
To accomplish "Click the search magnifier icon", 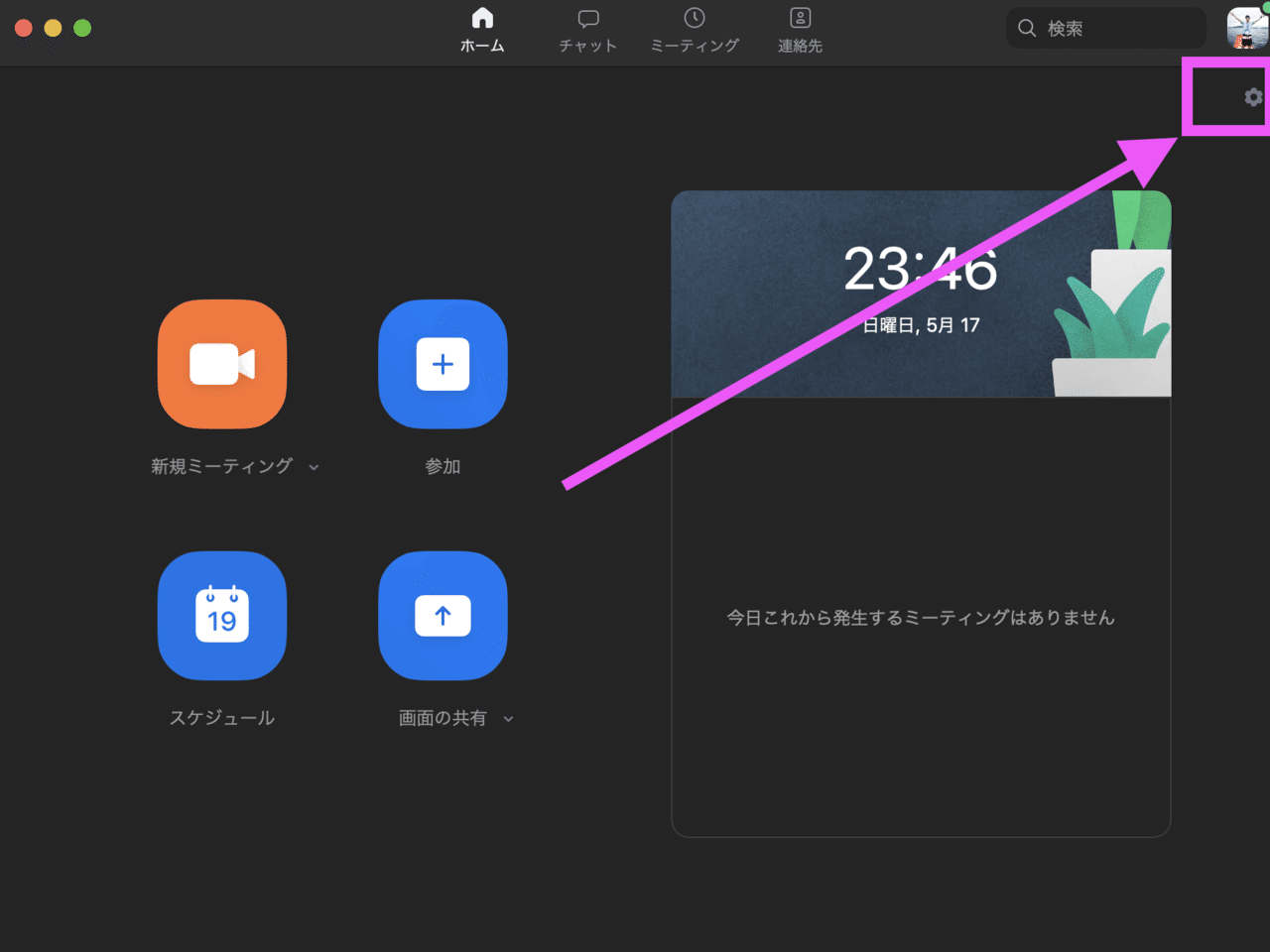I will click(1027, 27).
